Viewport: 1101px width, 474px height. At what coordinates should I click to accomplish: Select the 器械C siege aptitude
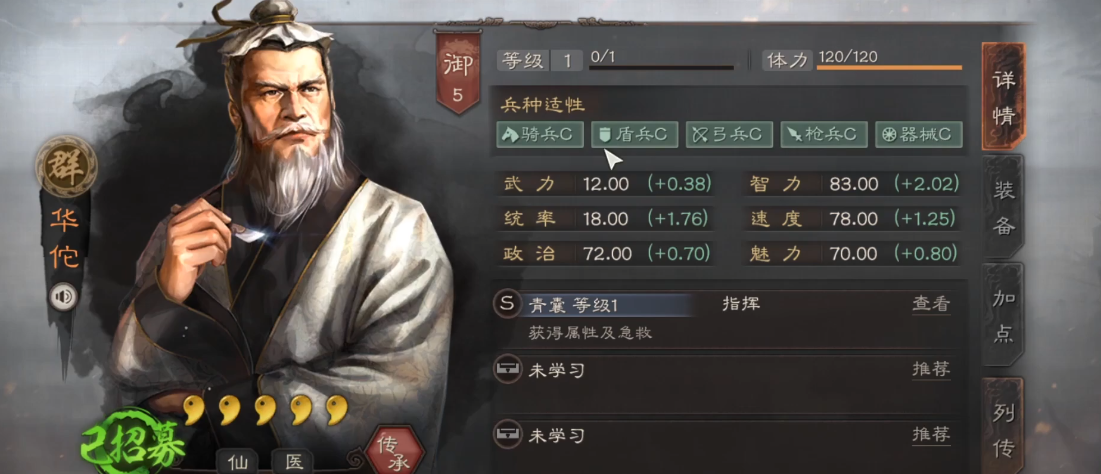(918, 135)
